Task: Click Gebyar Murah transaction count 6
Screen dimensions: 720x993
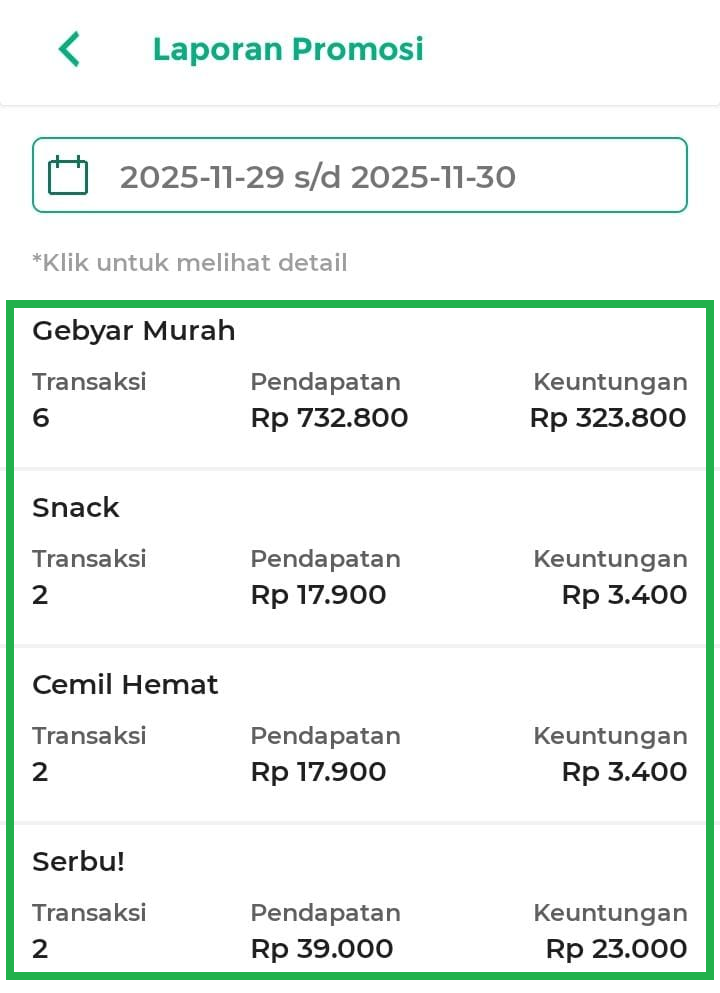Action: coord(41,418)
